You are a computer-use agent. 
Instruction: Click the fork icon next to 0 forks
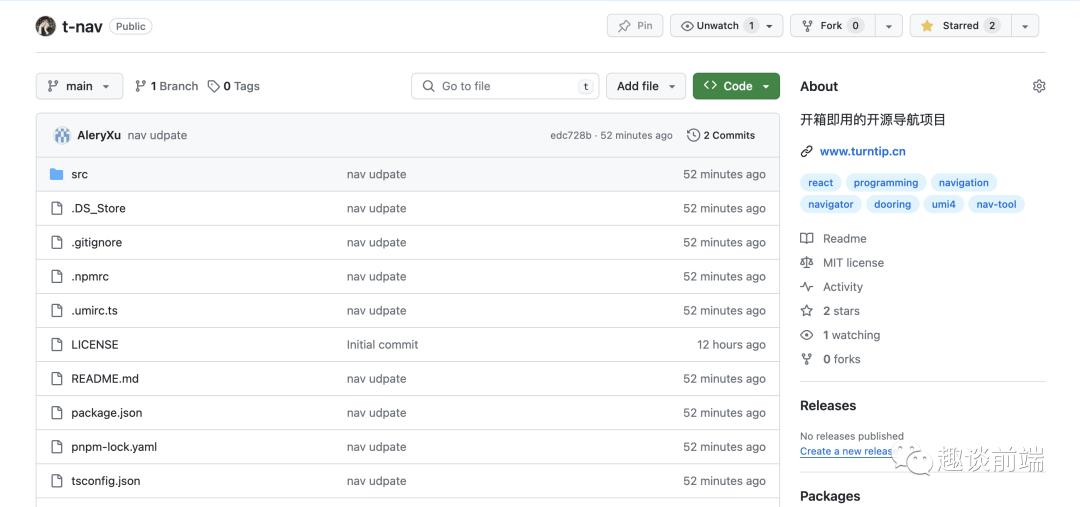click(807, 359)
